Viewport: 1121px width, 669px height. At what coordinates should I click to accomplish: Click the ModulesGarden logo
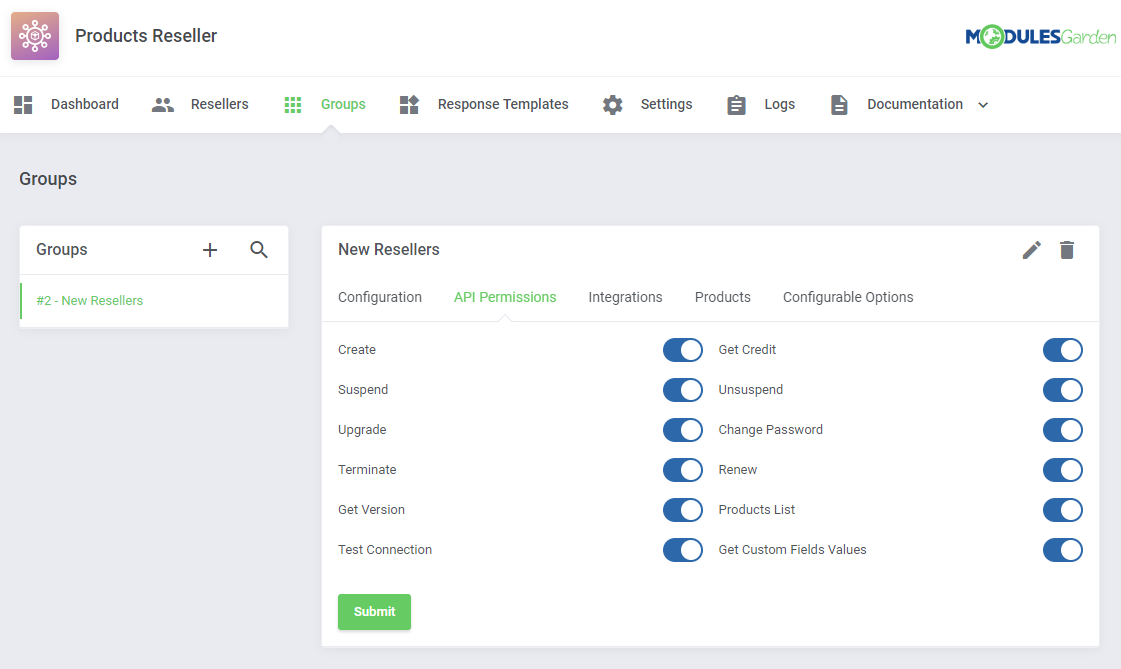(x=1040, y=36)
